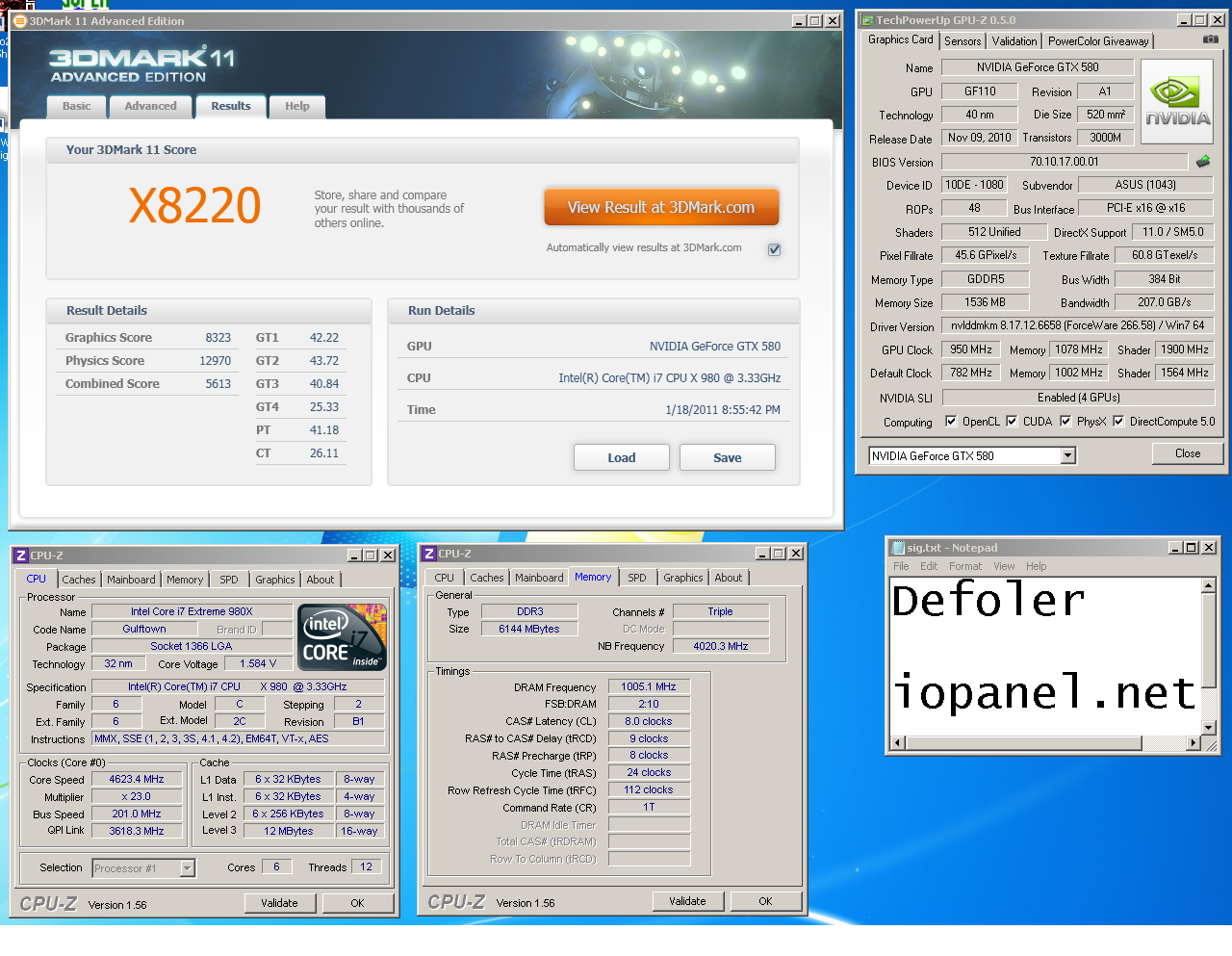The width and height of the screenshot is (1232, 956).
Task: Click the BIOS Version field 70.10.17.00.01
Action: coord(1065,162)
